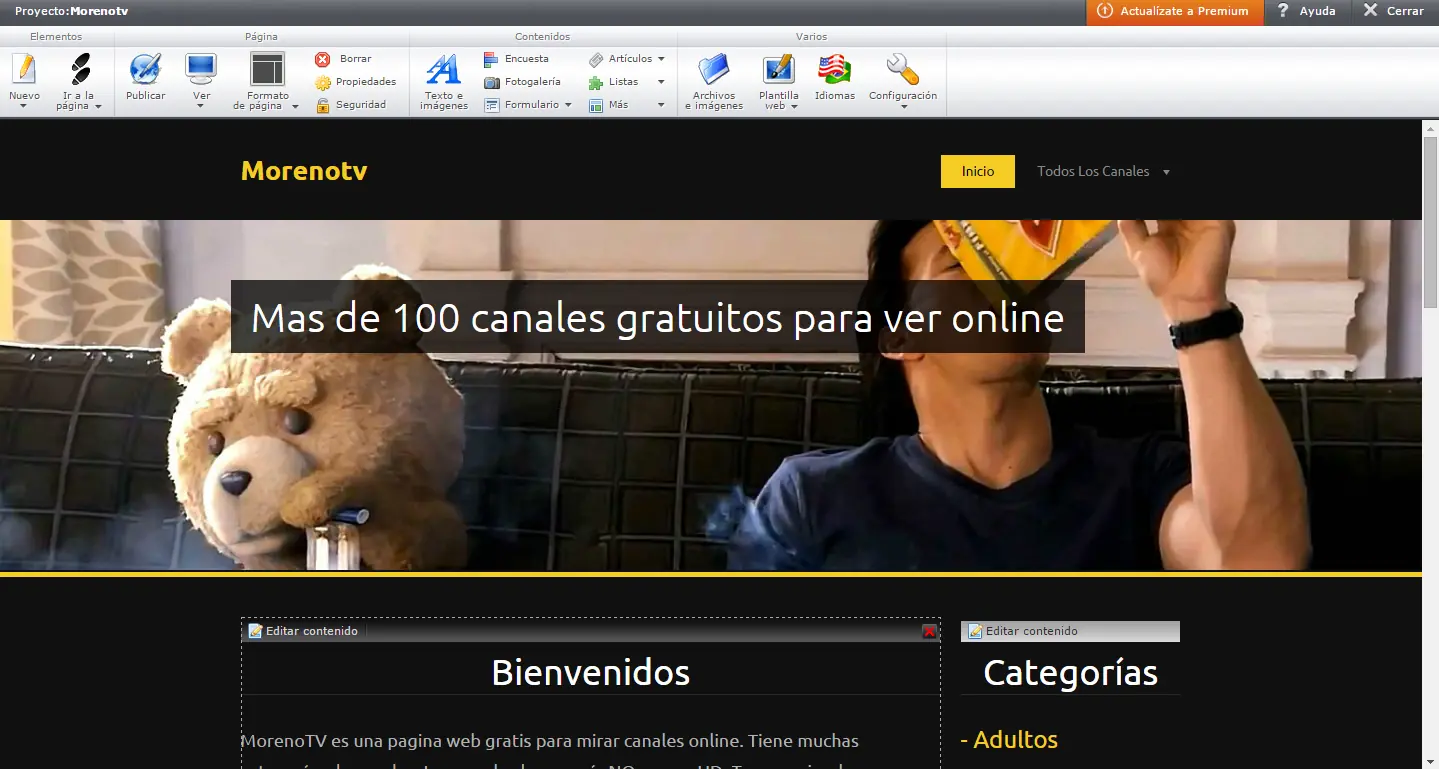
Task: Click the Proyecto:Morenotv title text
Action: tap(71, 11)
